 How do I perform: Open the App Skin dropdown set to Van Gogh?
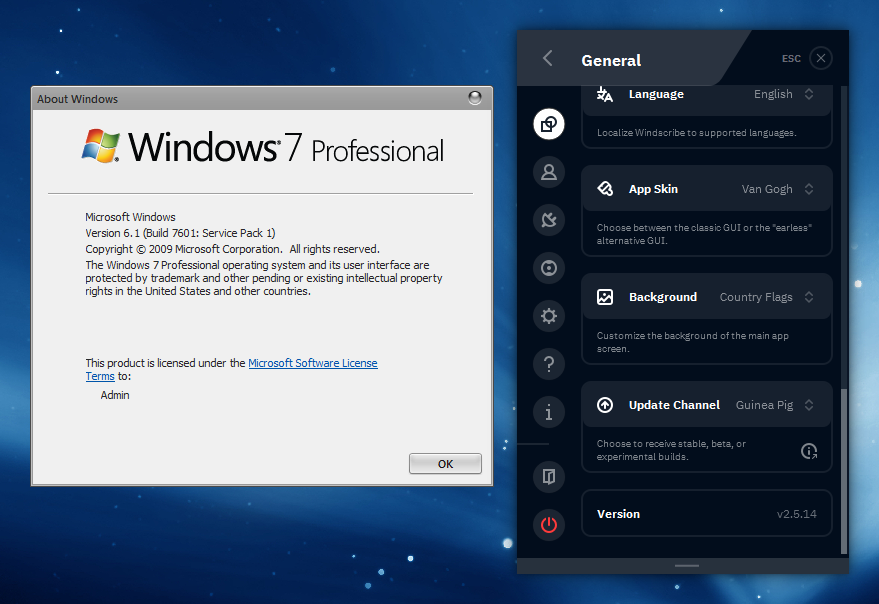pyautogui.click(x=778, y=189)
